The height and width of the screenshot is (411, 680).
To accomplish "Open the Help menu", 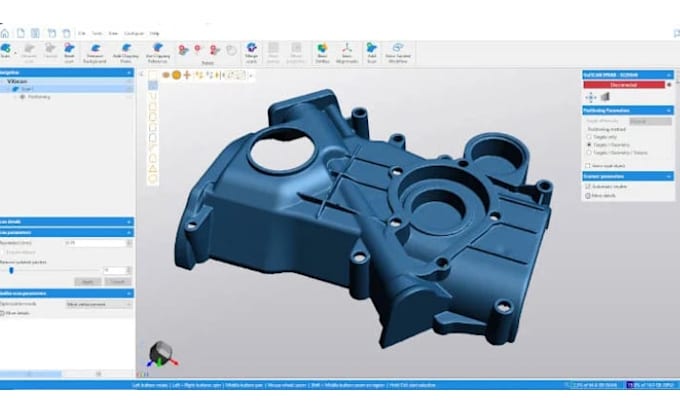I will [x=154, y=33].
